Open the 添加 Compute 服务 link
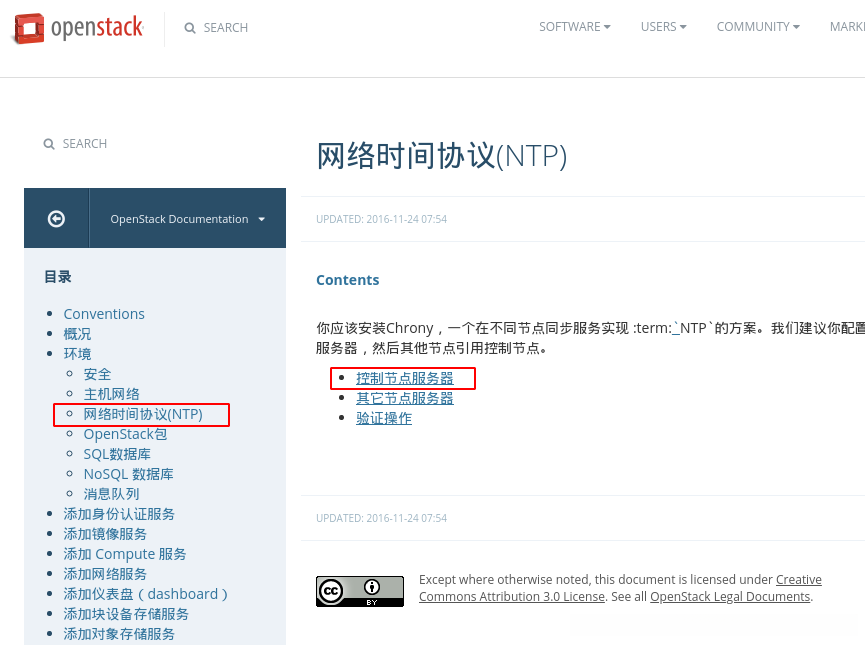Image resolution: width=865 pixels, height=645 pixels. pos(125,554)
